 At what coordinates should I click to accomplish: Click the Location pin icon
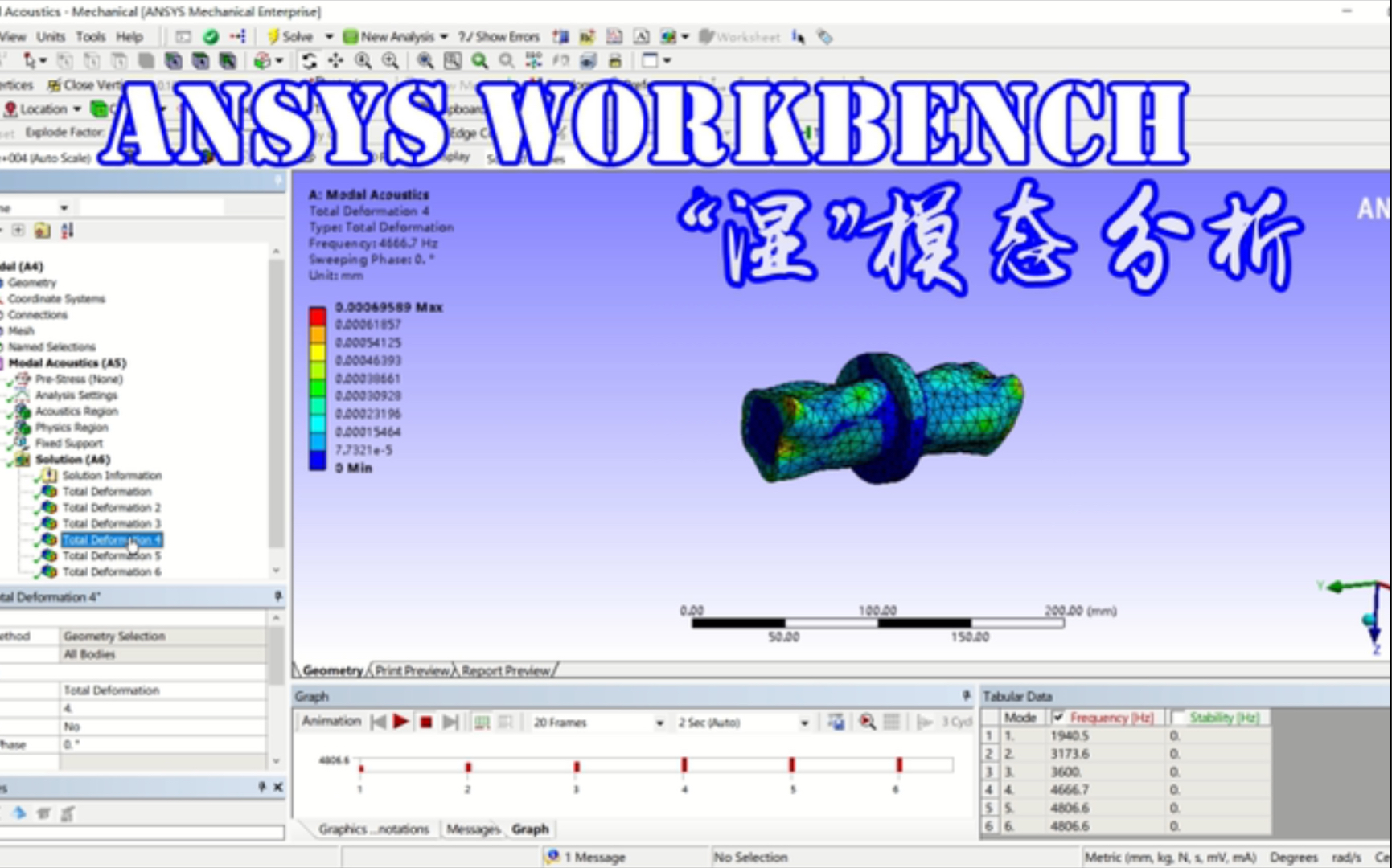click(x=10, y=108)
